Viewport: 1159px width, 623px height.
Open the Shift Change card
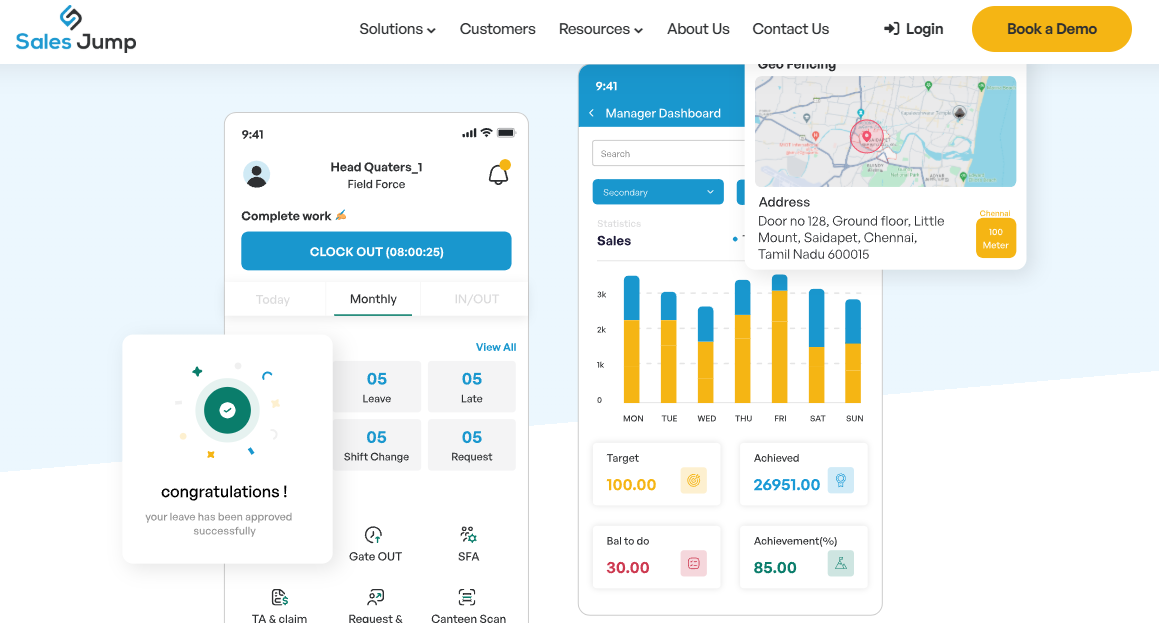coord(377,445)
